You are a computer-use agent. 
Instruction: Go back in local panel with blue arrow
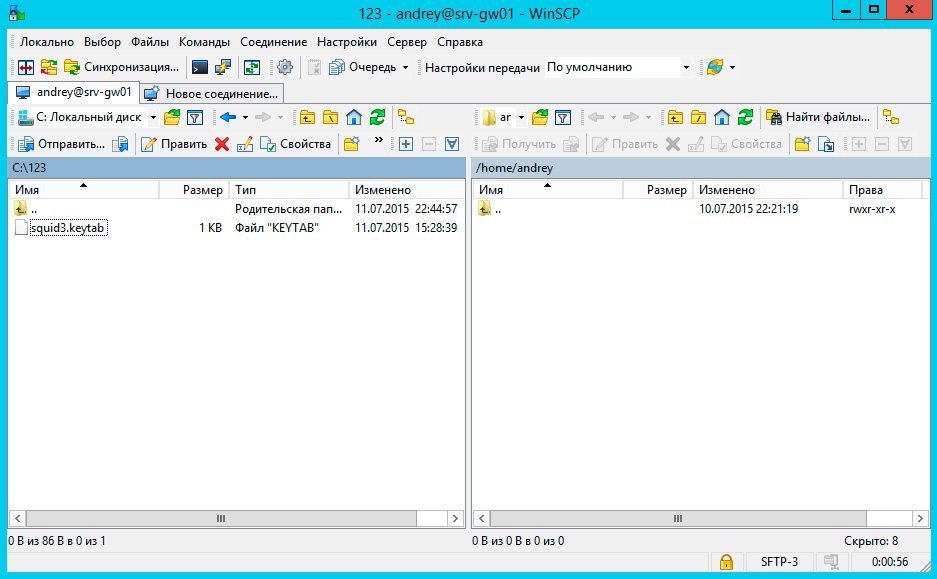coord(228,118)
